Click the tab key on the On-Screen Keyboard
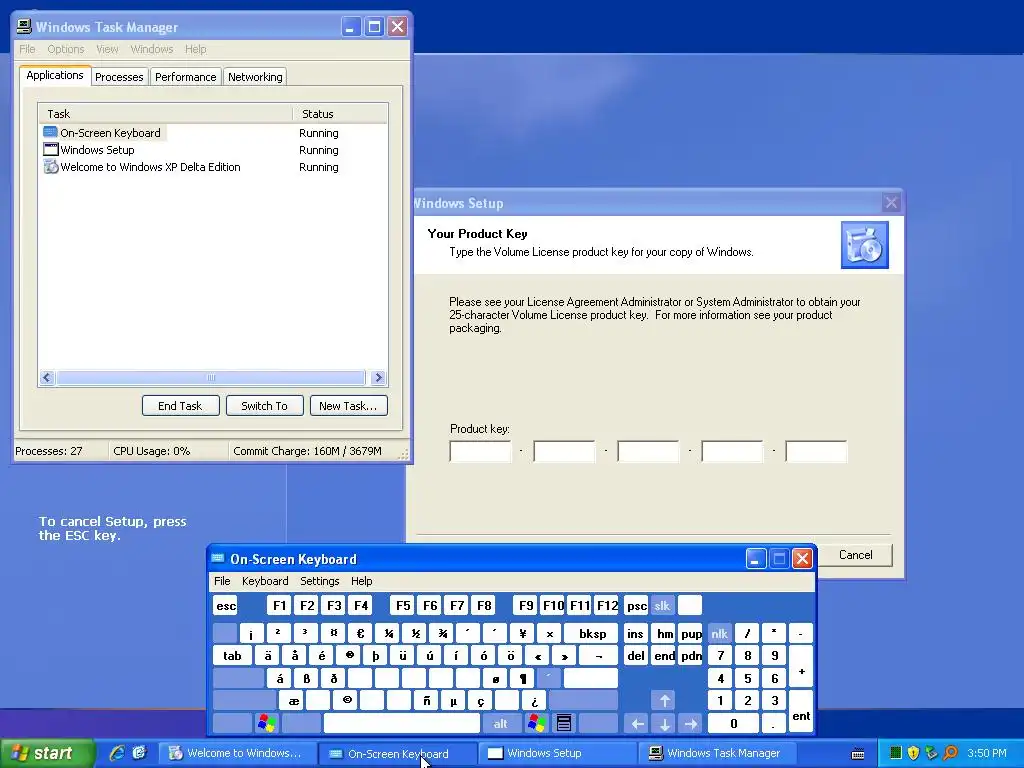 (232, 656)
